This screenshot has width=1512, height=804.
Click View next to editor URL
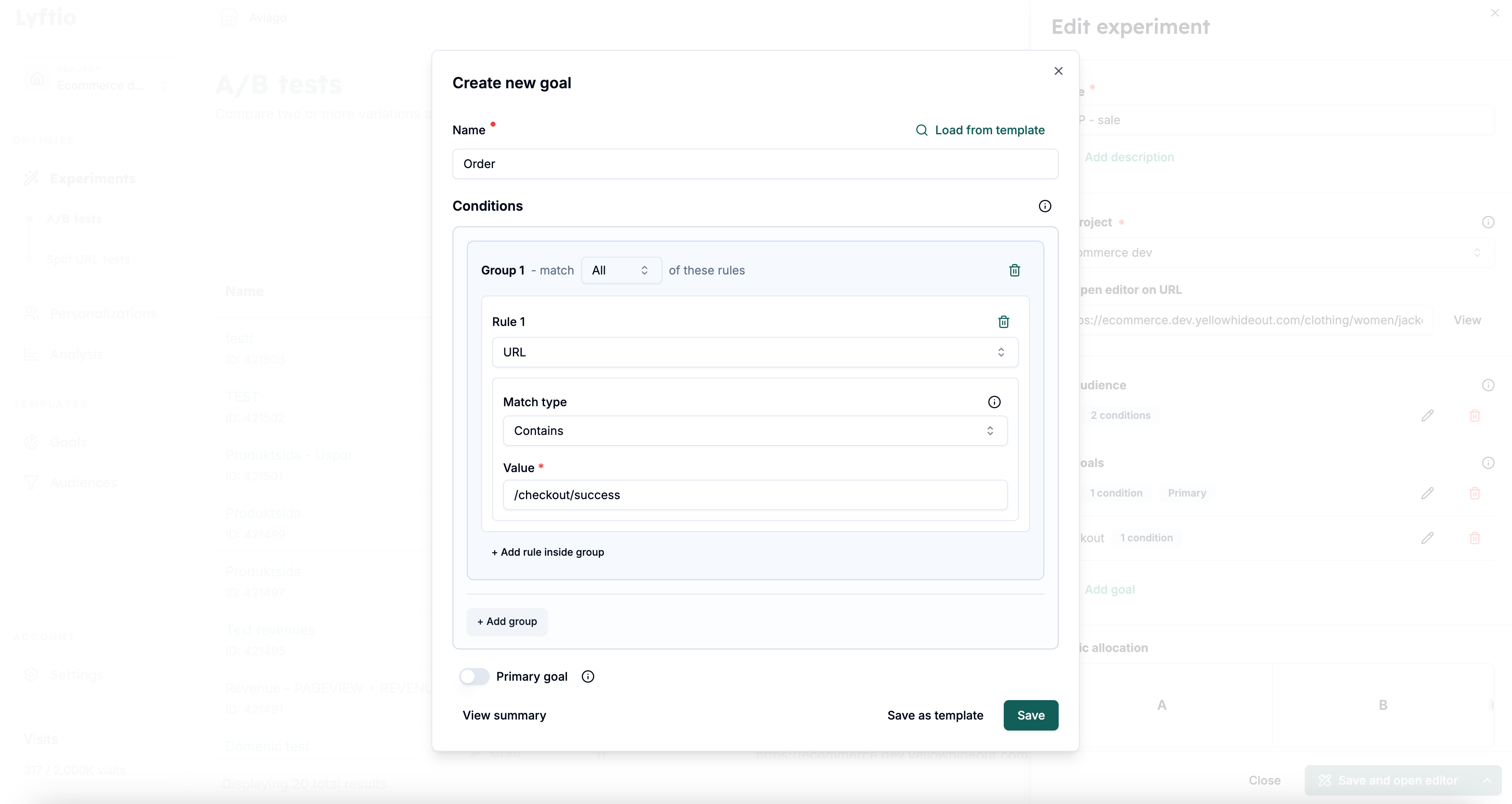click(x=1467, y=320)
